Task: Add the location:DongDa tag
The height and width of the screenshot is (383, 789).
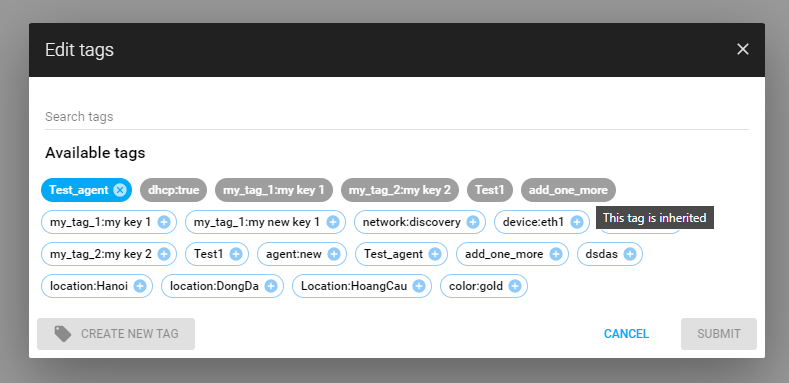Action: pos(271,286)
